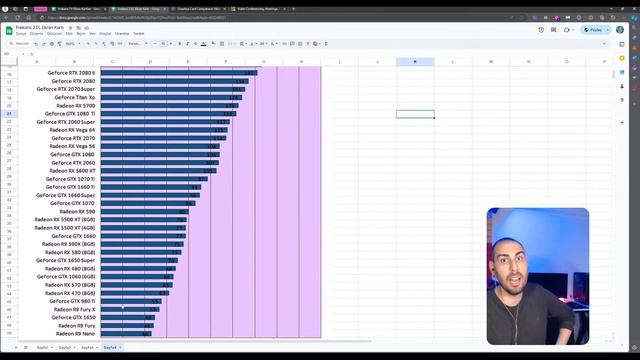Viewport: 640px width, 360px height.
Task: Open the Veri menu
Action: coord(93,34)
